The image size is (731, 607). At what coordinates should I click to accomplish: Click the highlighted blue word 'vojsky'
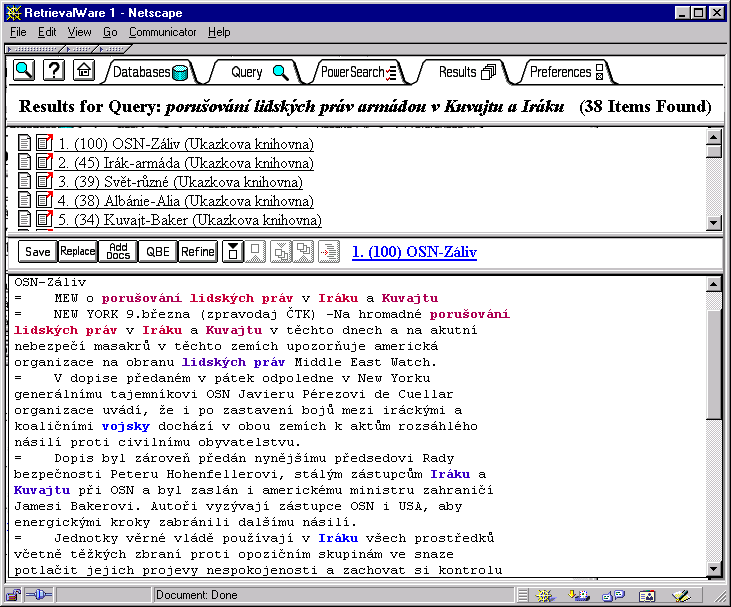tap(126, 426)
